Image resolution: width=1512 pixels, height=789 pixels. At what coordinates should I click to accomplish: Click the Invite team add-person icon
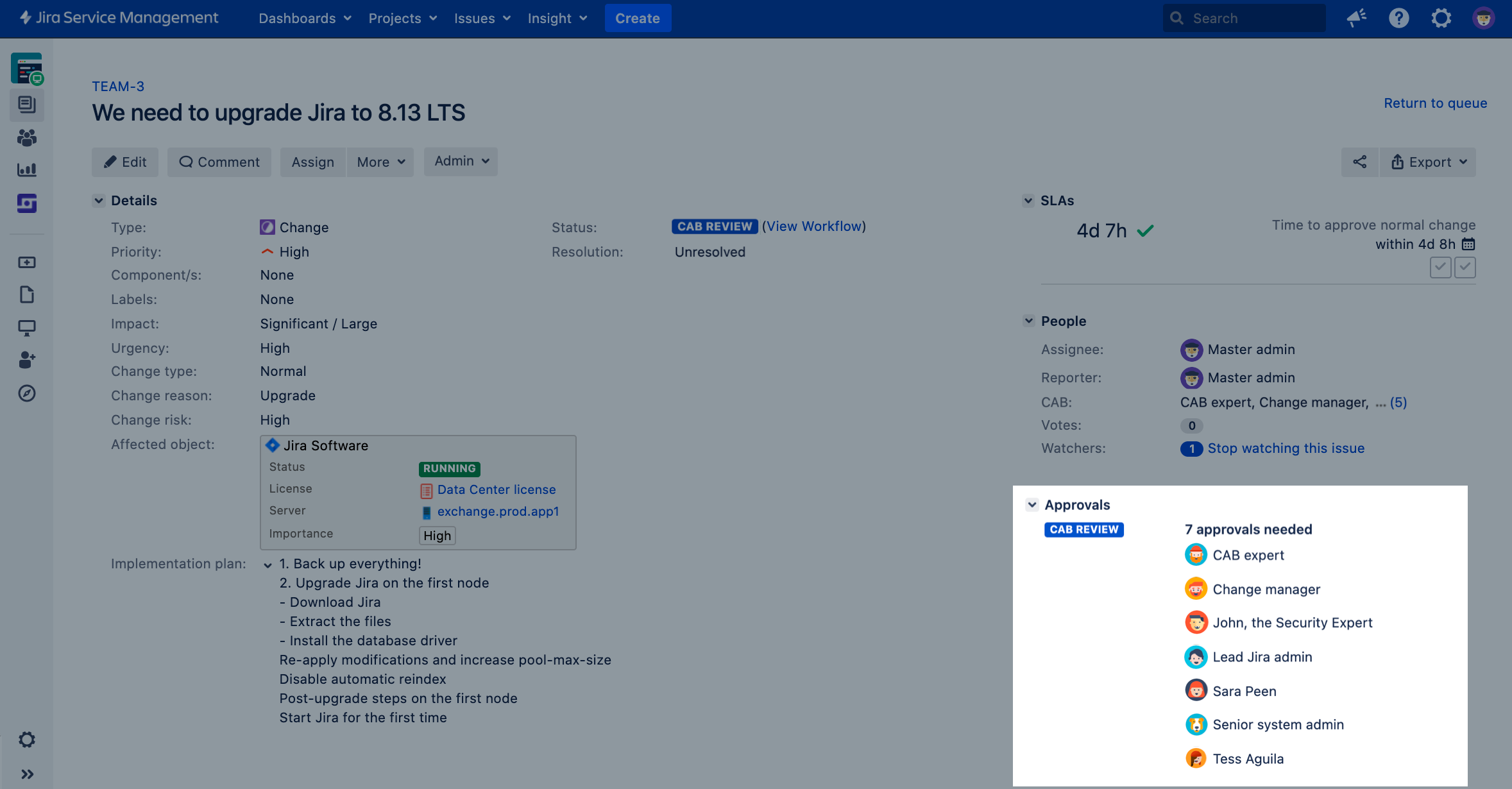click(x=26, y=360)
